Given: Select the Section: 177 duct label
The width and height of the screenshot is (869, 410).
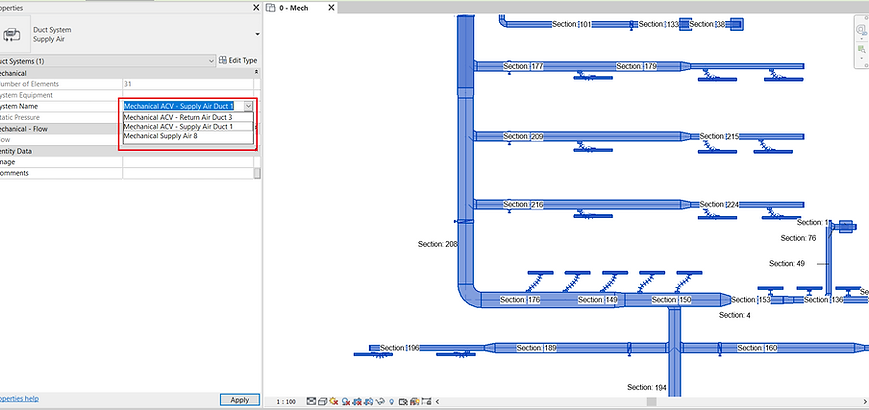Looking at the screenshot, I should tap(523, 66).
